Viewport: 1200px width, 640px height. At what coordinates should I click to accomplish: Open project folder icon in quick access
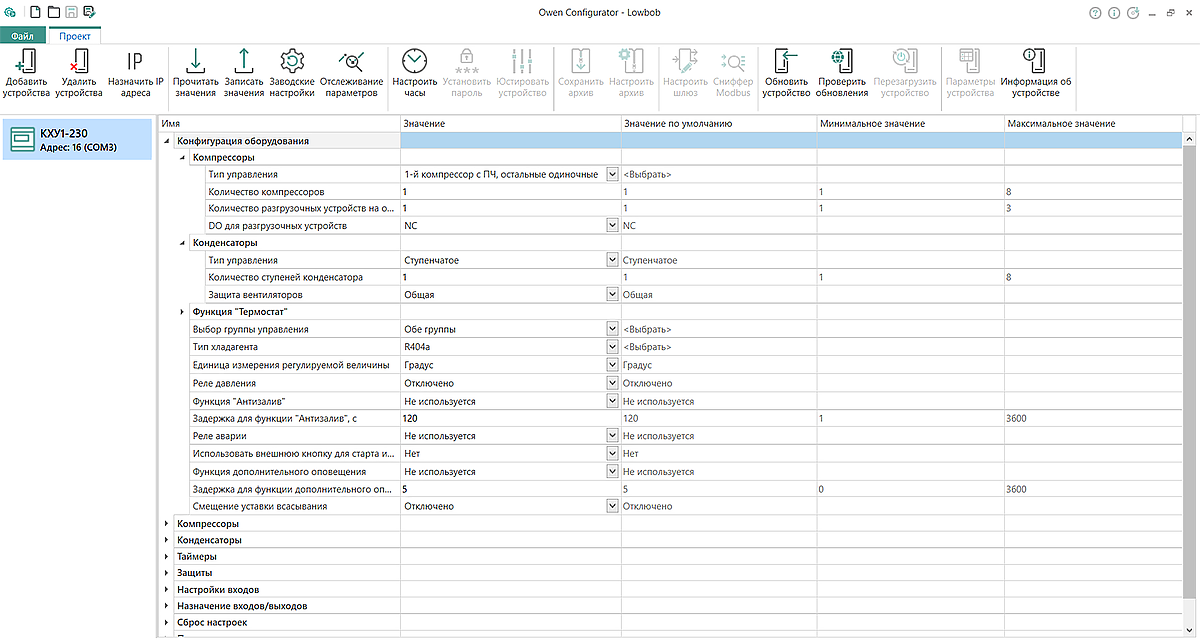pyautogui.click(x=53, y=12)
